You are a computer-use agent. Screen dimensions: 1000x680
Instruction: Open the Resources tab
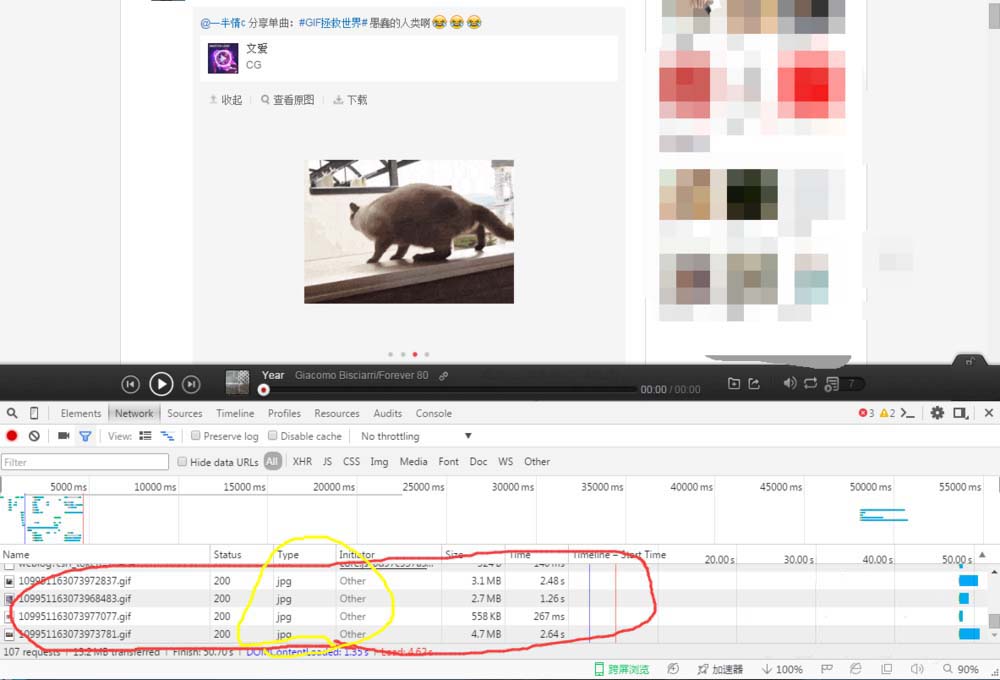(337, 413)
